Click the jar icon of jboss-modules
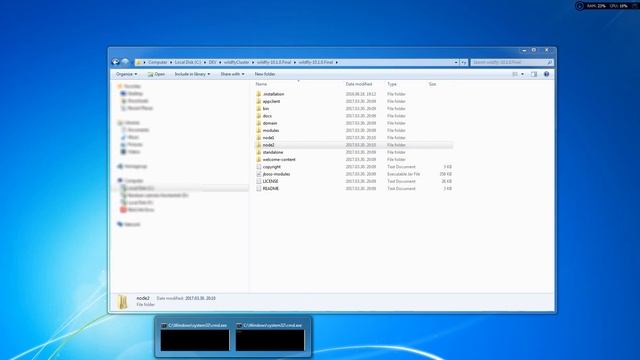The width and height of the screenshot is (640, 360). pyautogui.click(x=258, y=174)
